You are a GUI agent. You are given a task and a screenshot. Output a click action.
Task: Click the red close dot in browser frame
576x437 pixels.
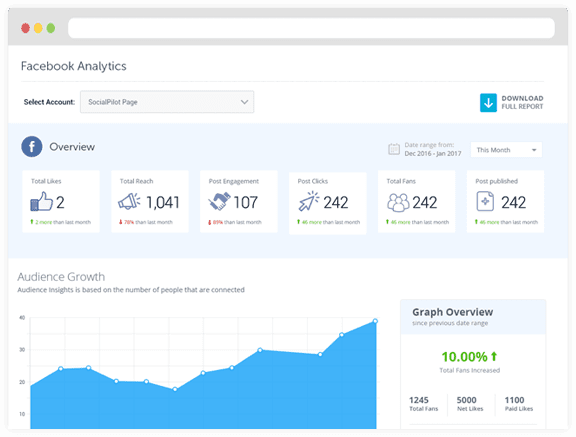tap(25, 28)
